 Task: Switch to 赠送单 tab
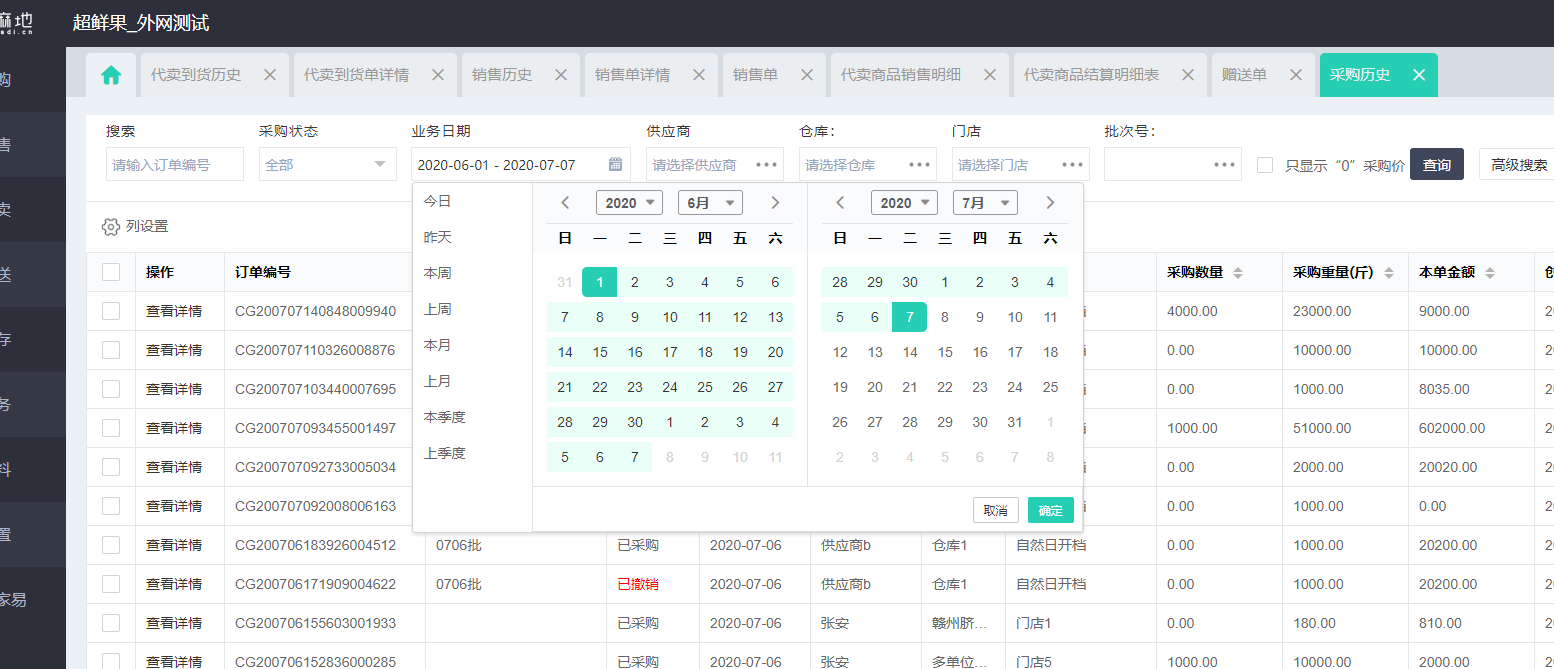tap(1244, 75)
